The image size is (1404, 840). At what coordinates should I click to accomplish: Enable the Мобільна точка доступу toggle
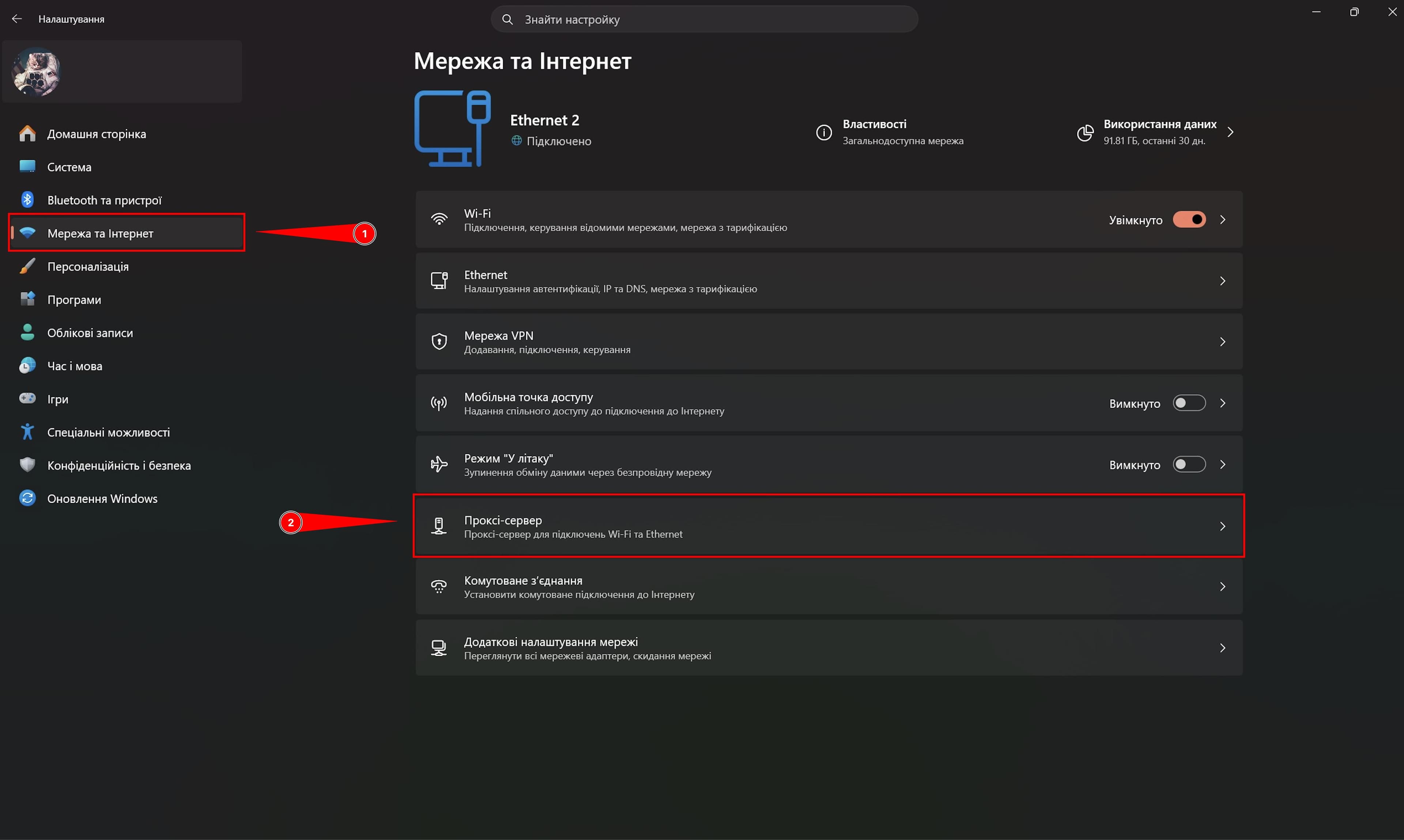[1189, 403]
